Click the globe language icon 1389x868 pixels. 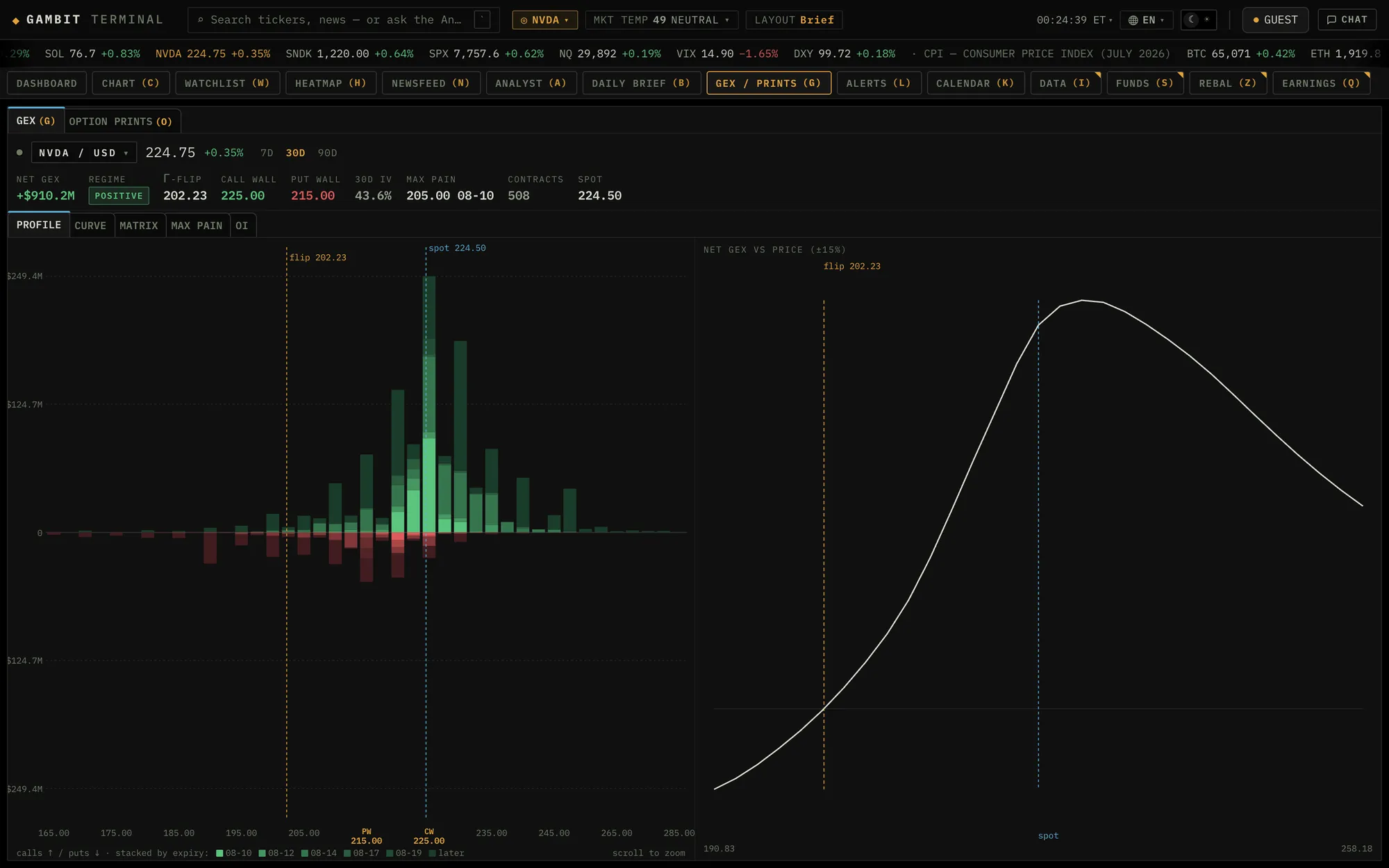1133,20
